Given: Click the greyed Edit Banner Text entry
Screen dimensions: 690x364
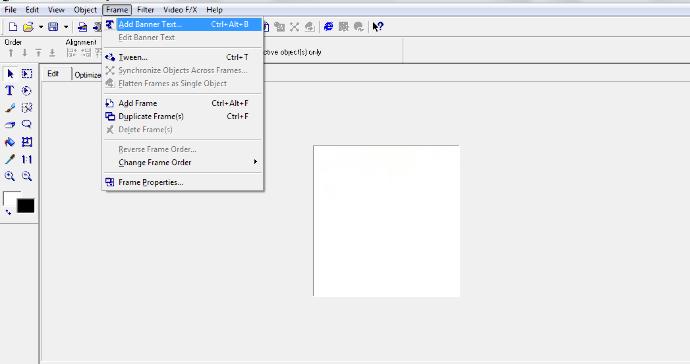Looking at the screenshot, I should click(183, 37).
